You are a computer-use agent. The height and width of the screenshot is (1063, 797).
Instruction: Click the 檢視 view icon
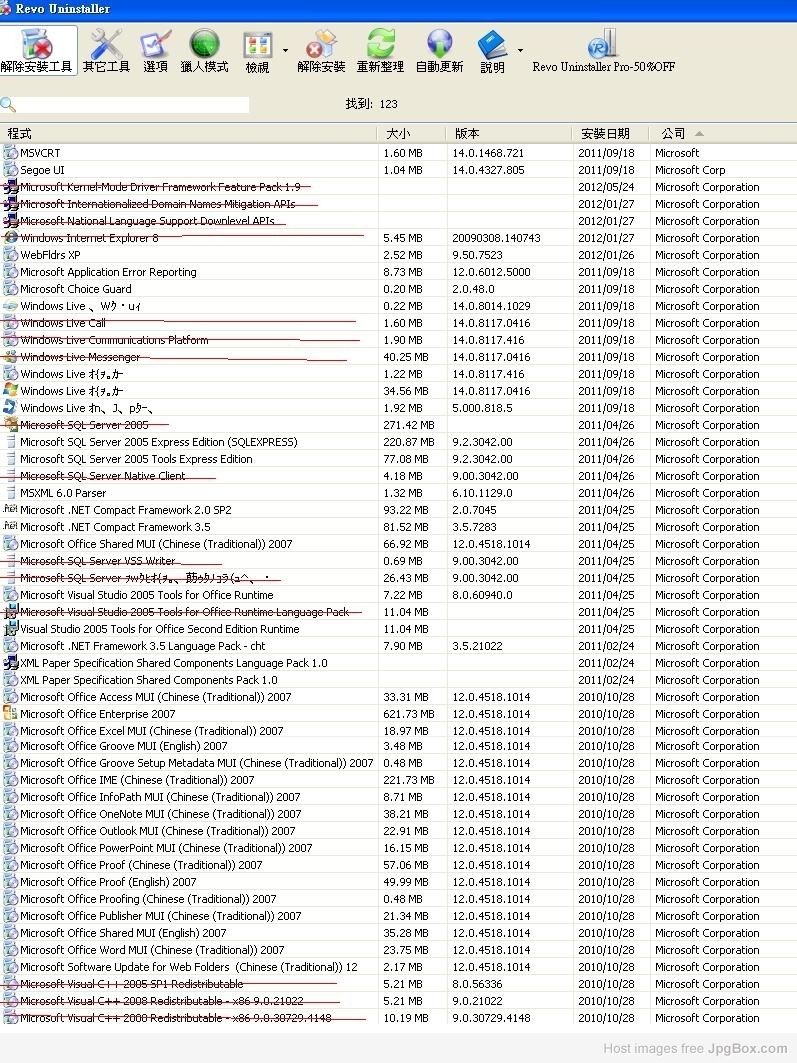tap(257, 52)
